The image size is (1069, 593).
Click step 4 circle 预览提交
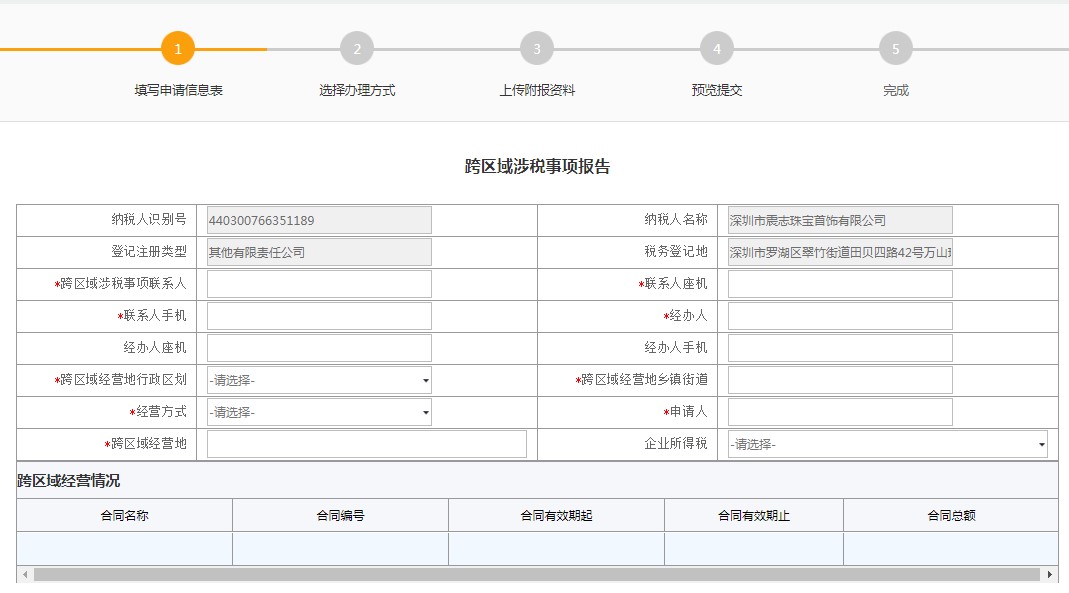pyautogui.click(x=716, y=48)
